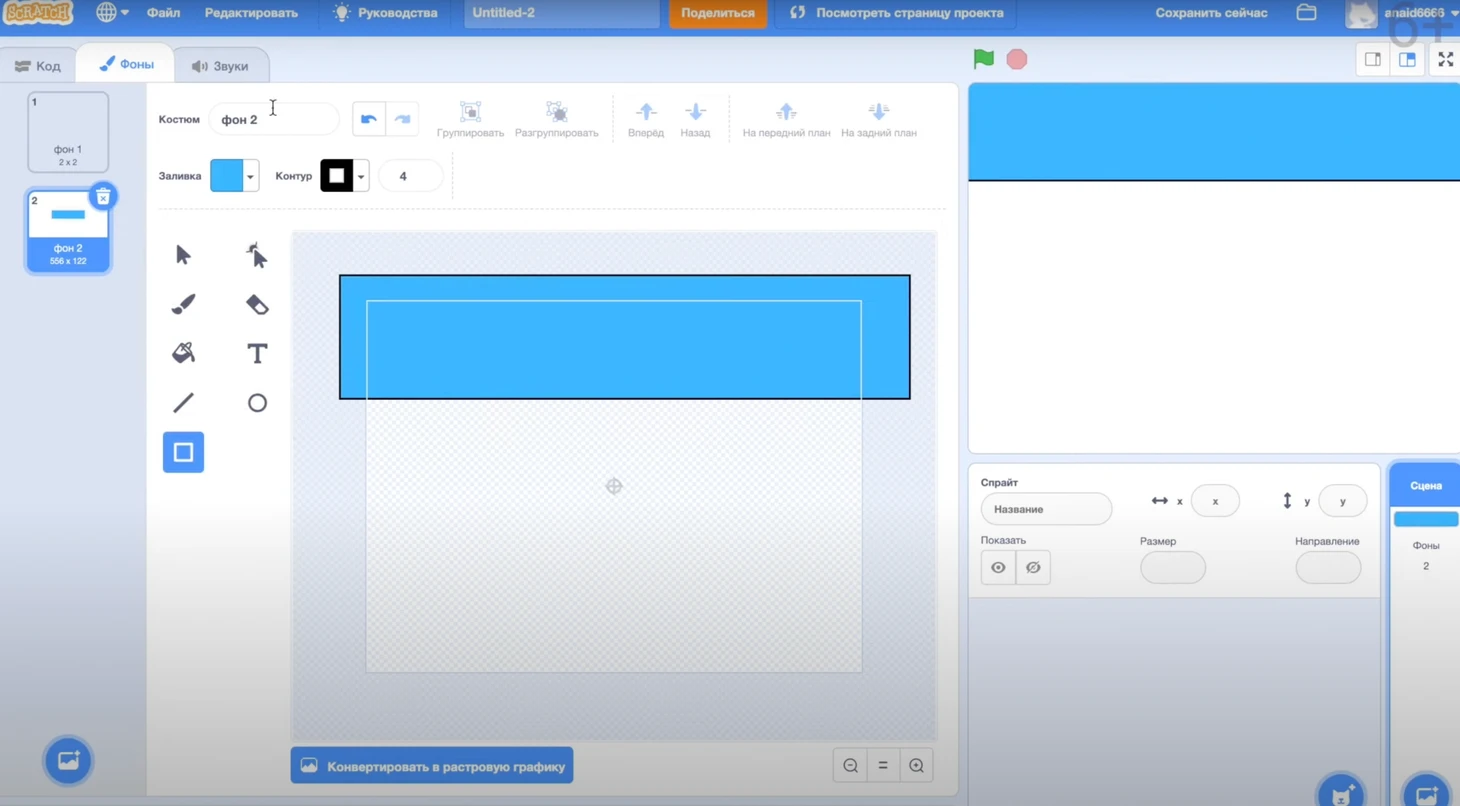
Task: Activate the Reshape pointer tool
Action: point(257,255)
